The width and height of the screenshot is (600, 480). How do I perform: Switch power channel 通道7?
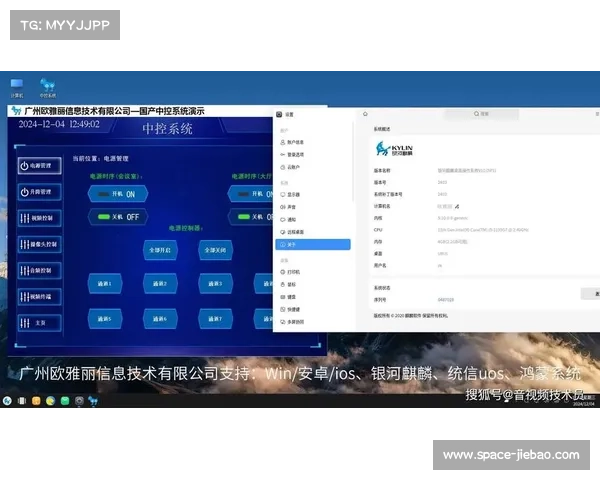point(215,319)
